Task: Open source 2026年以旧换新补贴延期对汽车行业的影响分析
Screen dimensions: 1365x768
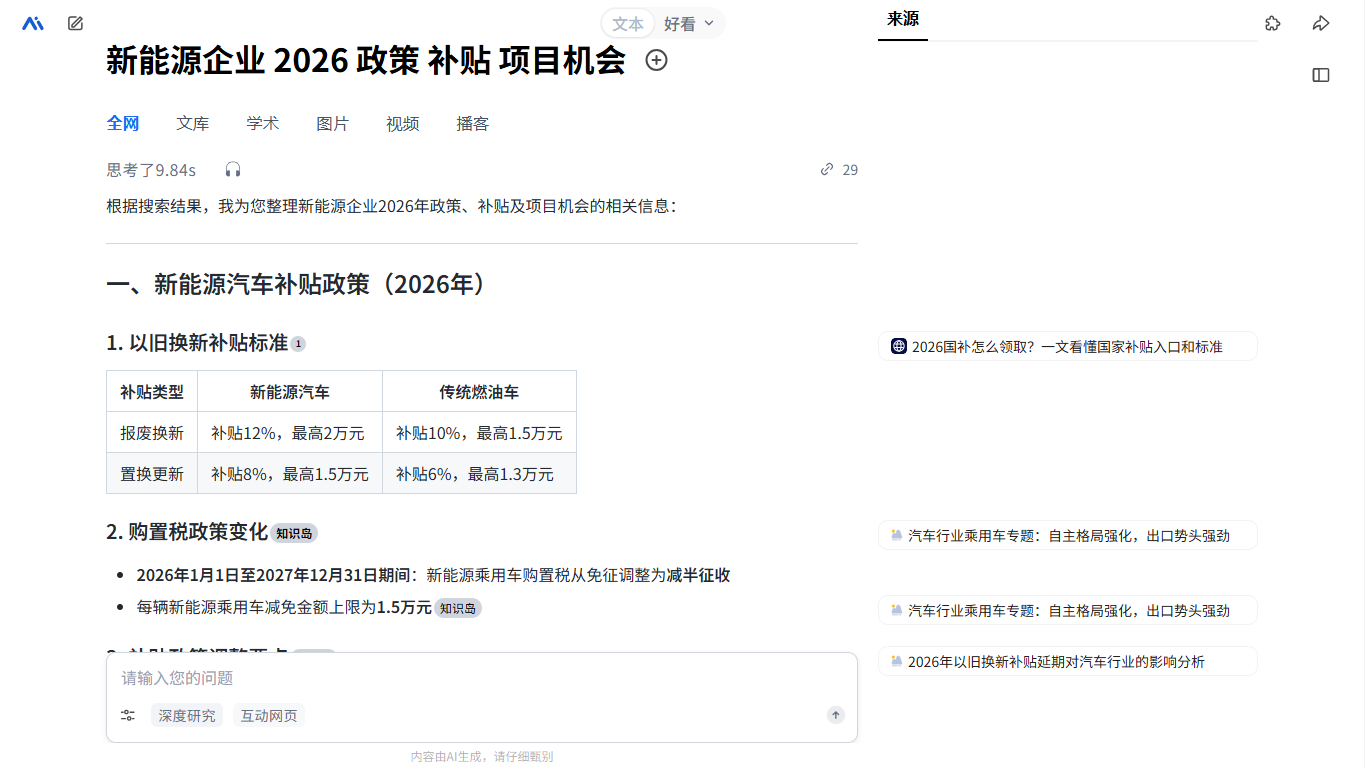Action: pyautogui.click(x=1067, y=661)
